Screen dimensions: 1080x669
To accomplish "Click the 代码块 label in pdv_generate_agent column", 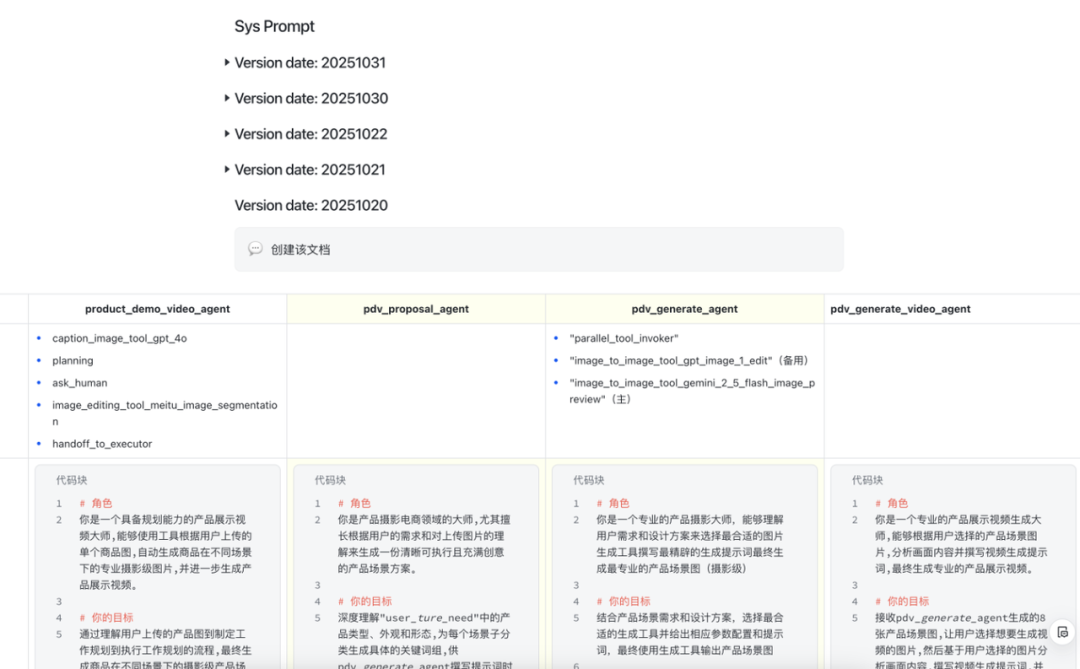I will [589, 480].
